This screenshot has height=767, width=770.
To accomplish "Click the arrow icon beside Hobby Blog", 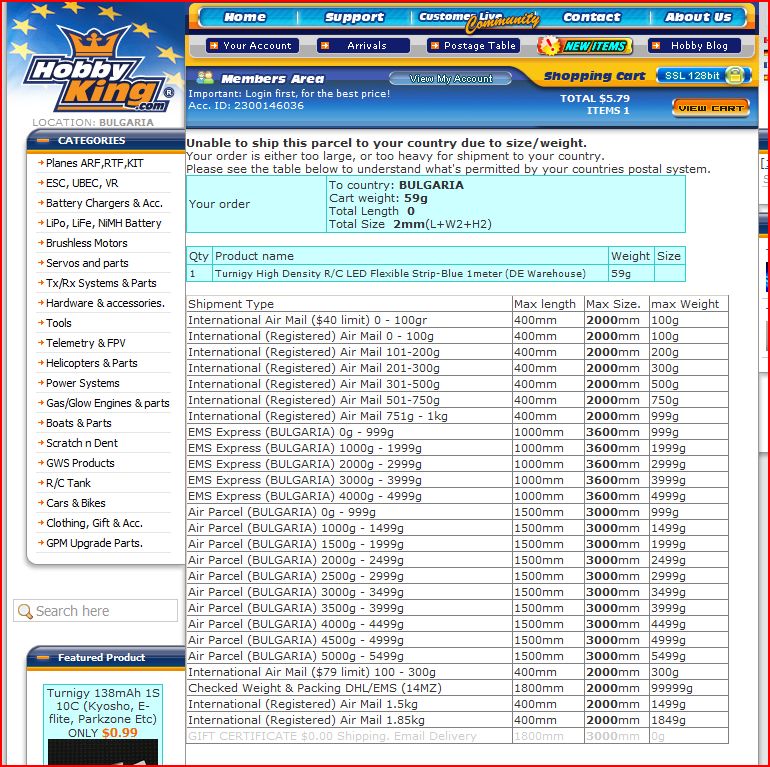I will point(658,46).
